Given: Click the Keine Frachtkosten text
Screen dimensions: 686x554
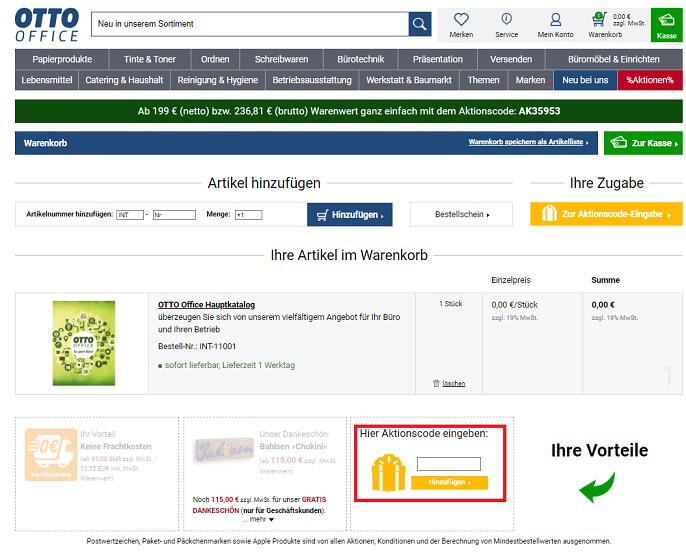Looking at the screenshot, I should pos(116,446).
